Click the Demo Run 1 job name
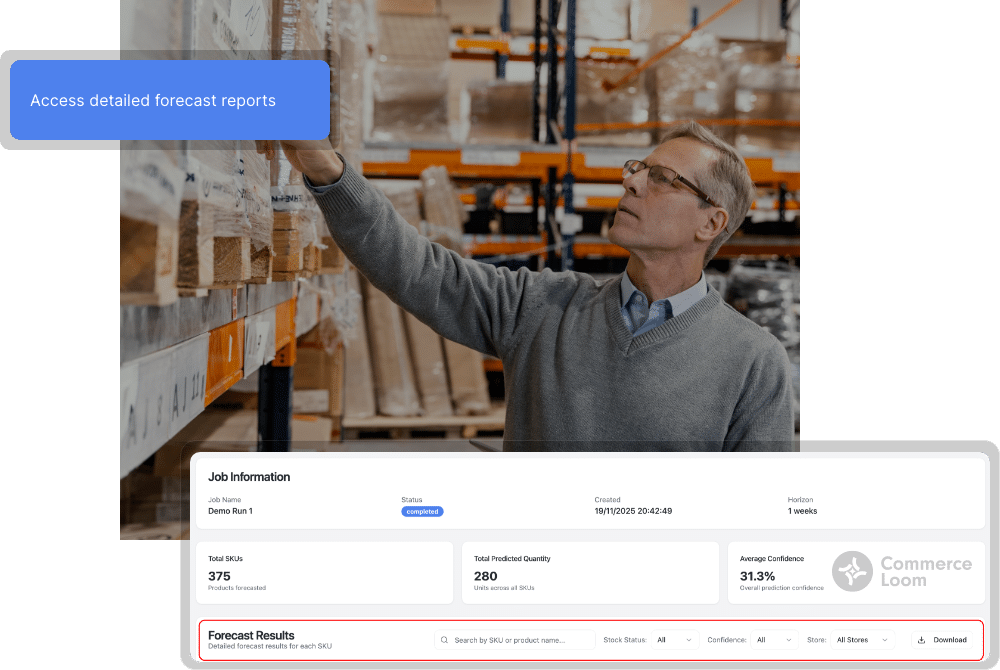 coord(230,511)
